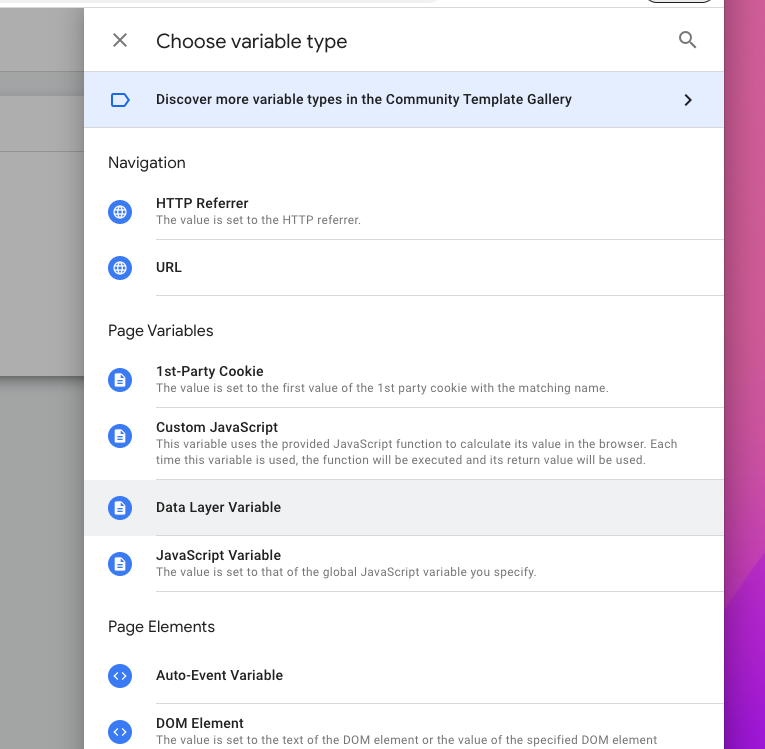Click the Auto-Event Variable code icon
This screenshot has height=749, width=765.
120,676
